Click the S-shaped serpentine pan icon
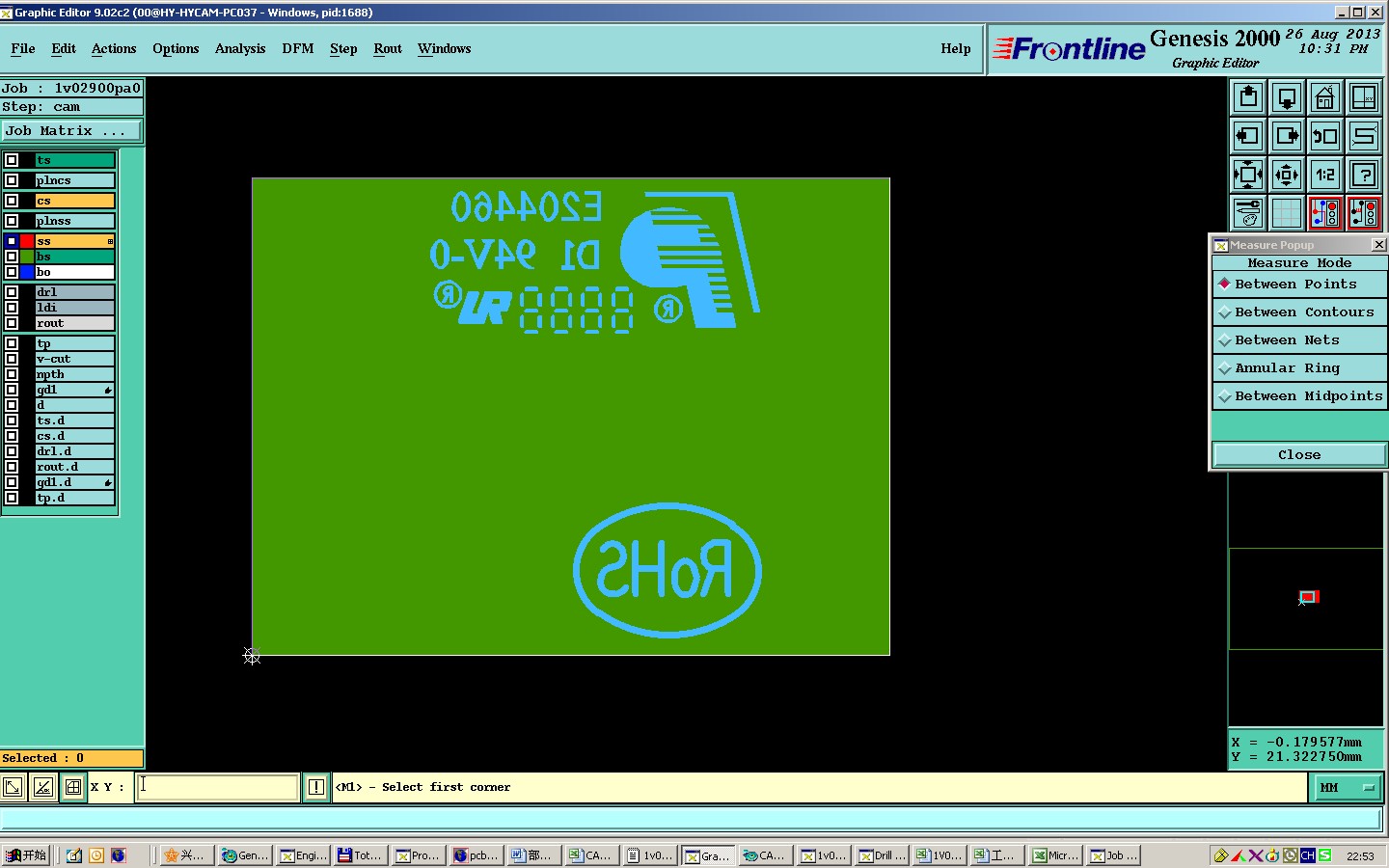Viewport: 1389px width, 868px height. point(1364,136)
